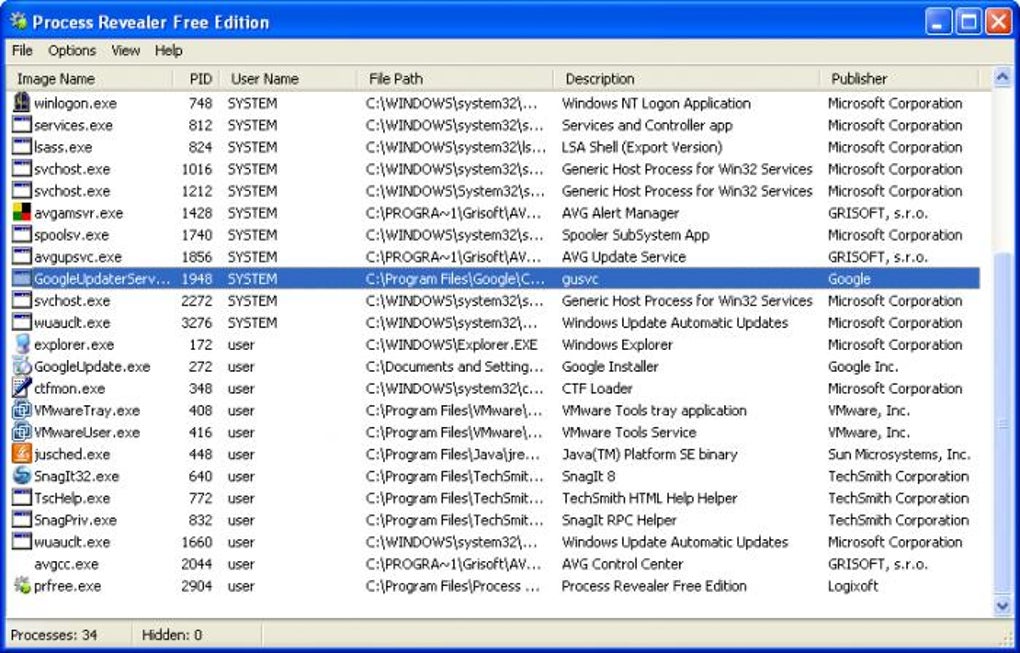Select 'Spooler SubSystem App' description
Image resolution: width=1020 pixels, height=653 pixels.
(x=636, y=235)
